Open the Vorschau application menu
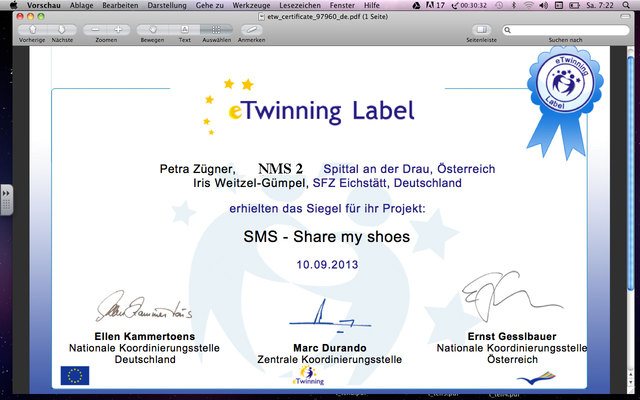640x400 pixels. point(43,6)
